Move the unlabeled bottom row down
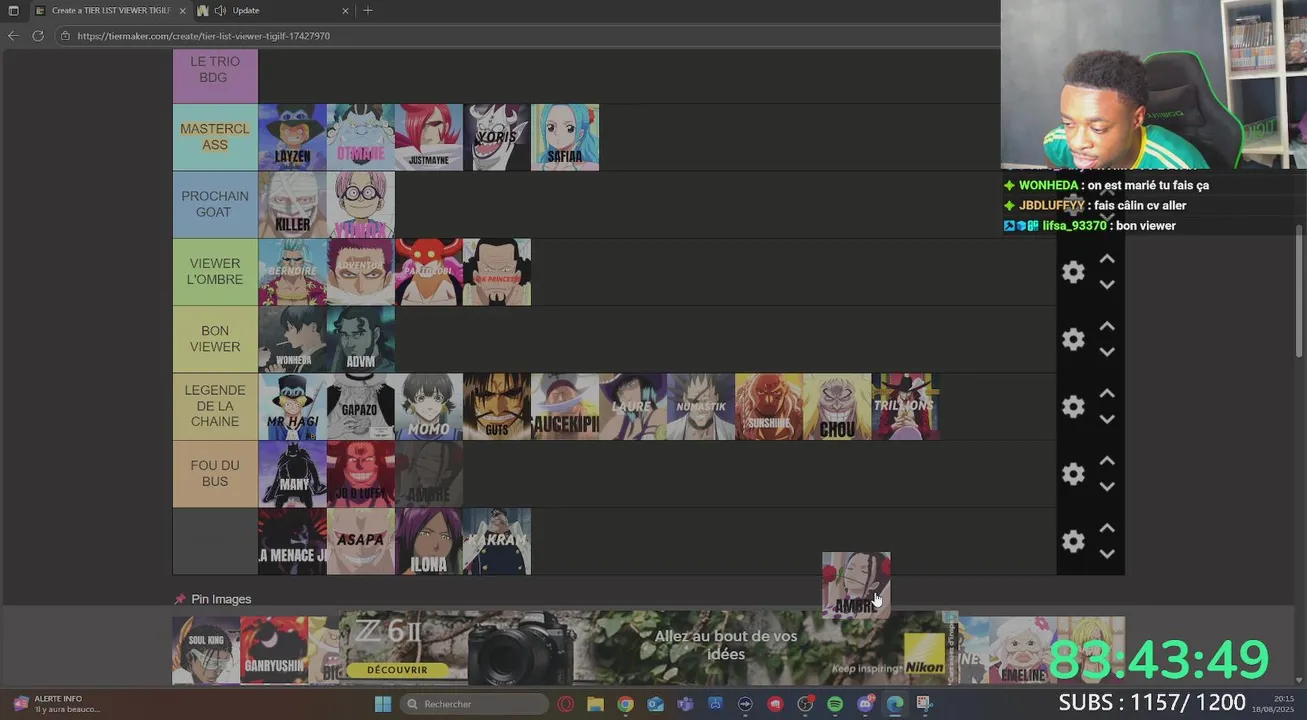The height and width of the screenshot is (720, 1307). pos(1107,554)
